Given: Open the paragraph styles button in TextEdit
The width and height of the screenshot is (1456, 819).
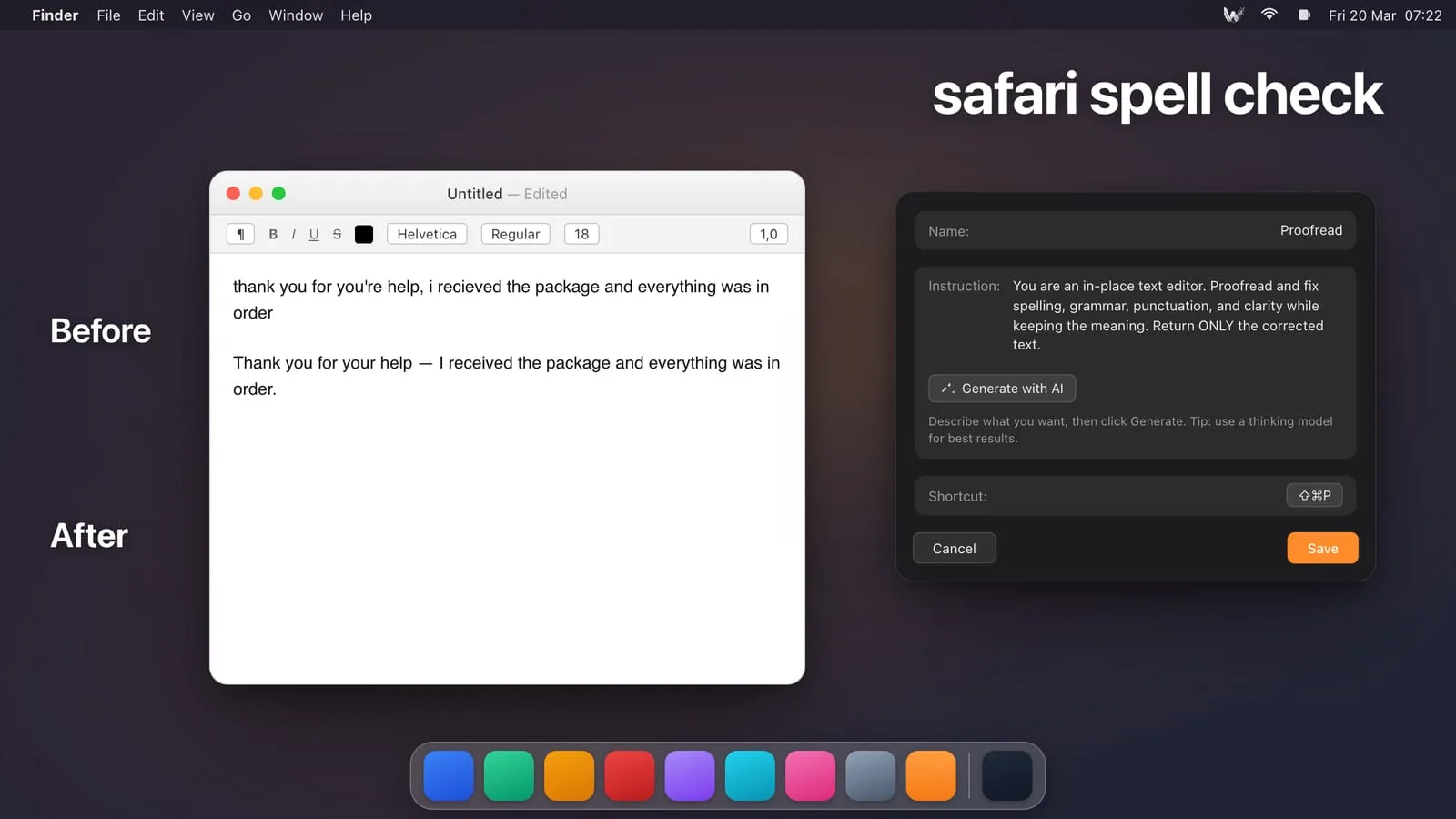Looking at the screenshot, I should 240,234.
